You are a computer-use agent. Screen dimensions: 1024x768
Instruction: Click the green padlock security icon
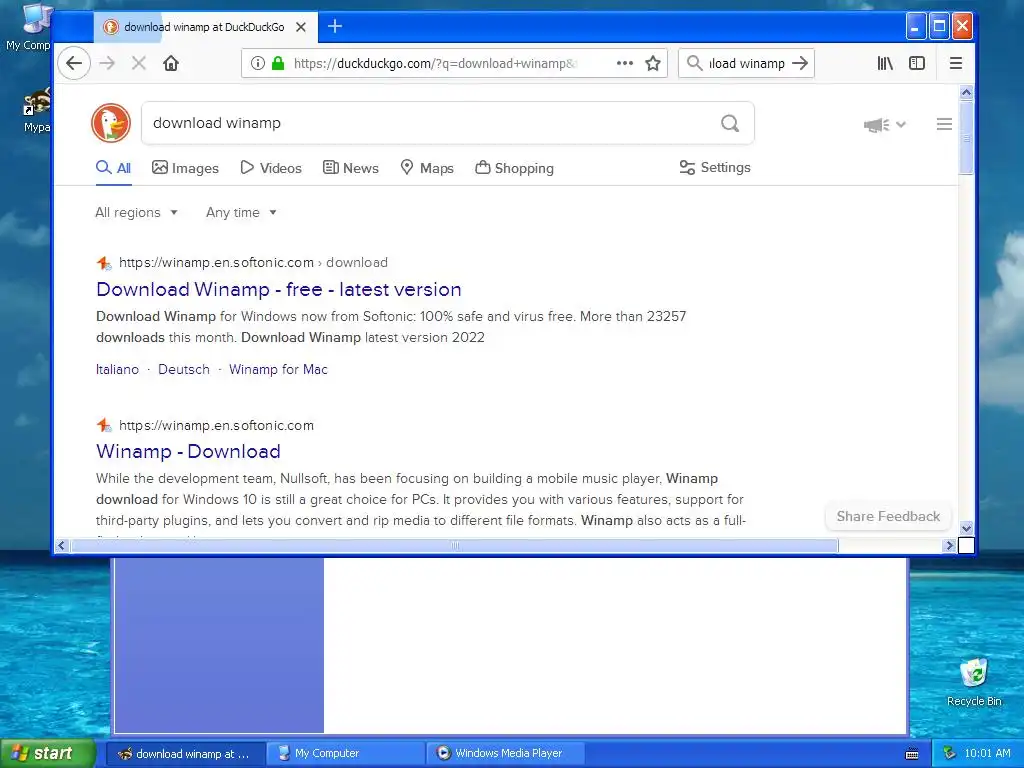pyautogui.click(x=278, y=63)
